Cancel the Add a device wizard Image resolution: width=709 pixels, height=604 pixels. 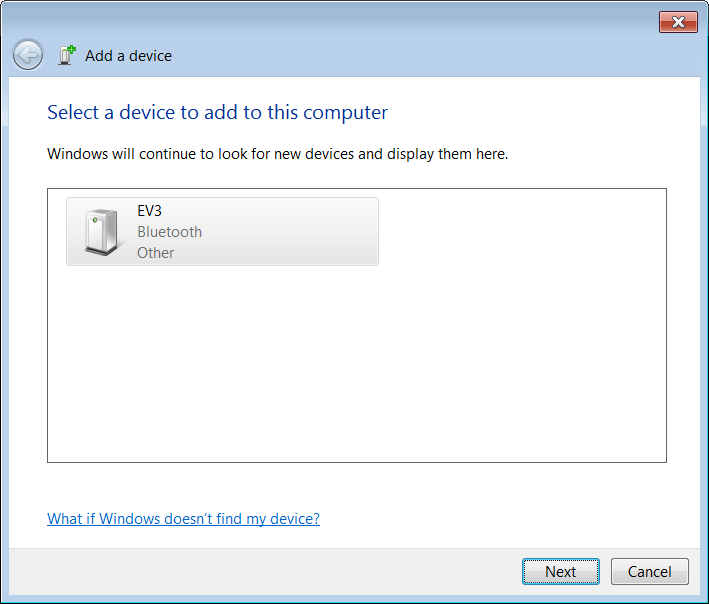coord(649,572)
